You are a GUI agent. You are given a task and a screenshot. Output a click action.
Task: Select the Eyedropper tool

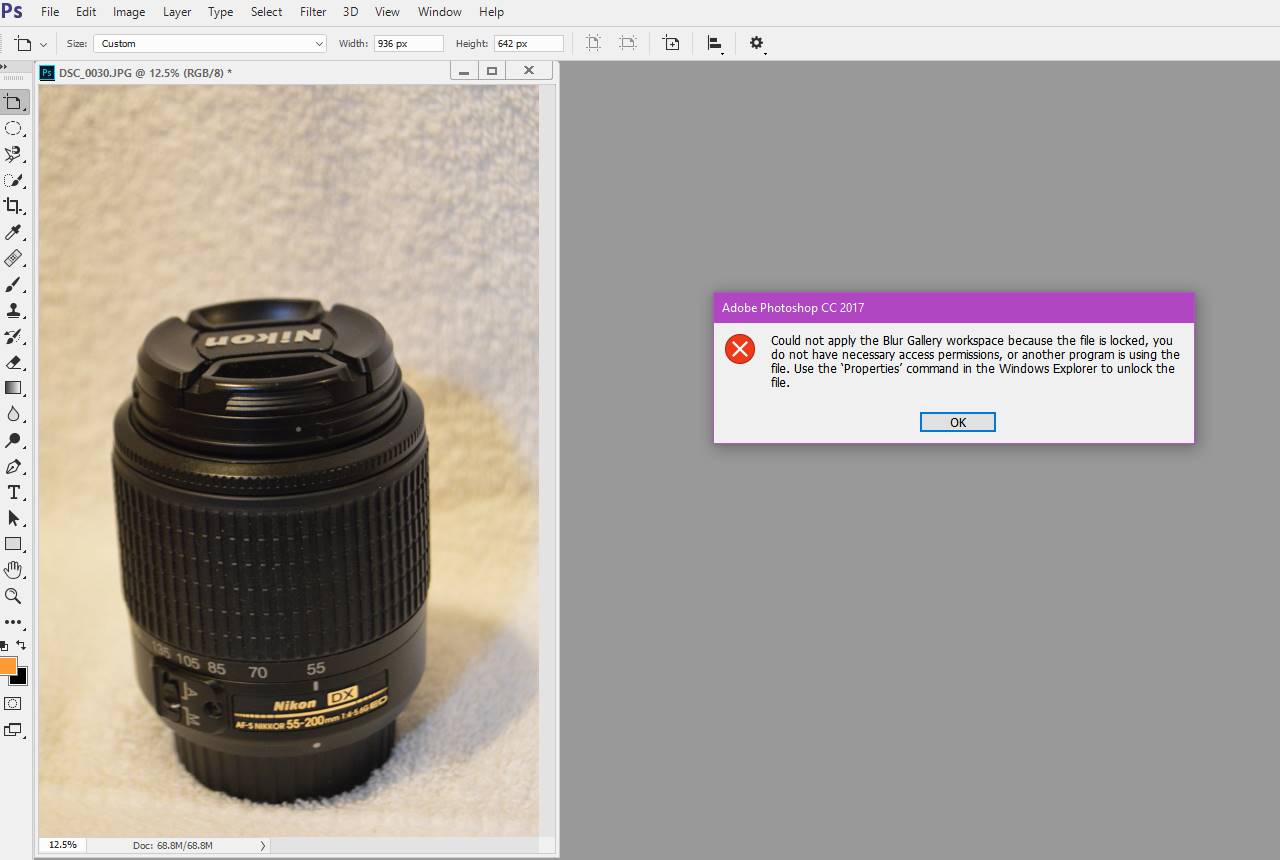coord(14,232)
